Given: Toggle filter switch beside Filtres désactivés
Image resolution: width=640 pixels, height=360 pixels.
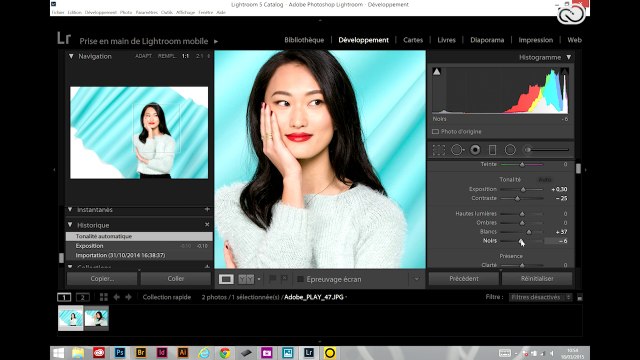Looking at the screenshot, I should click(580, 298).
